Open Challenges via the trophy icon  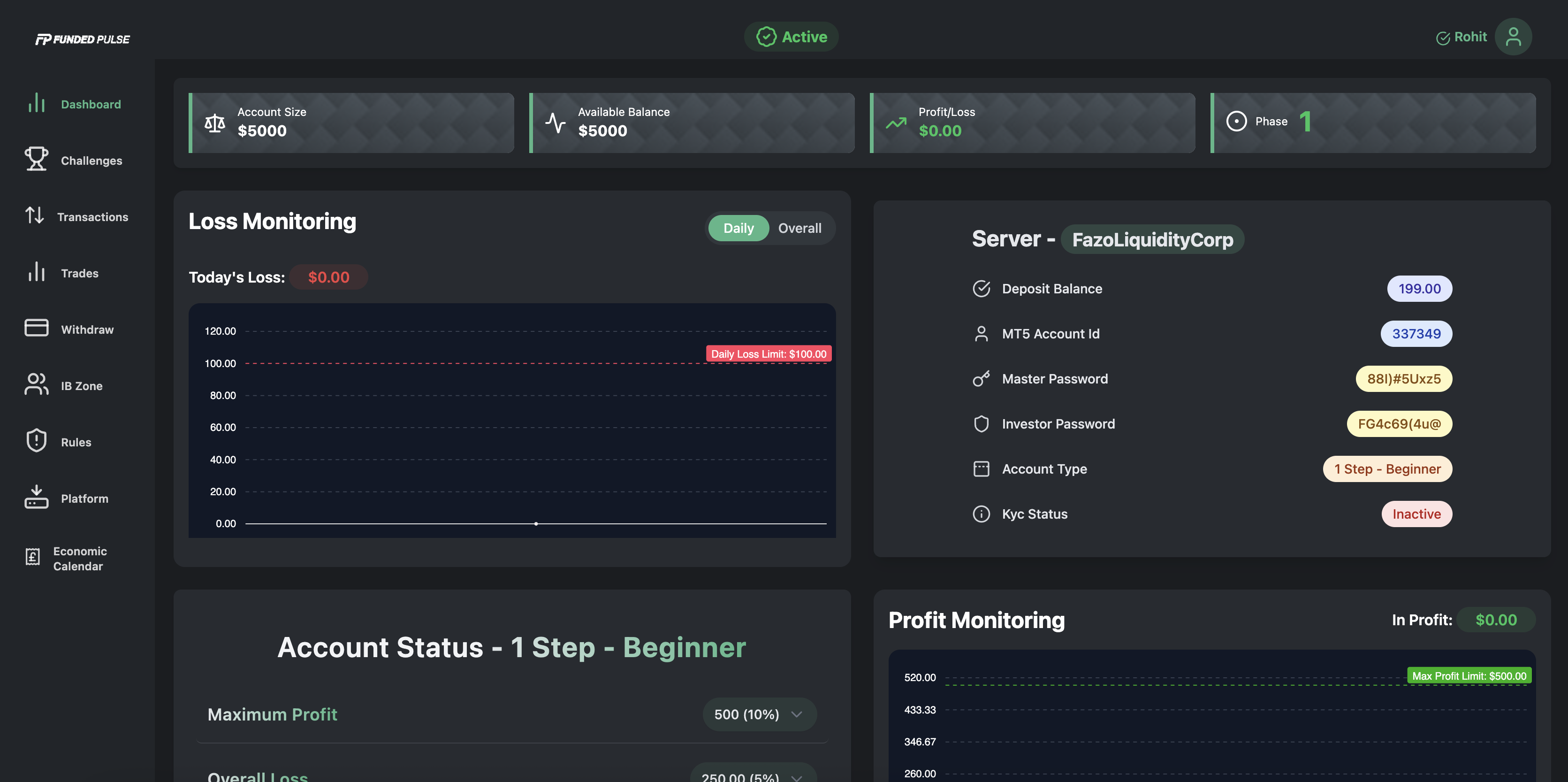click(x=37, y=159)
